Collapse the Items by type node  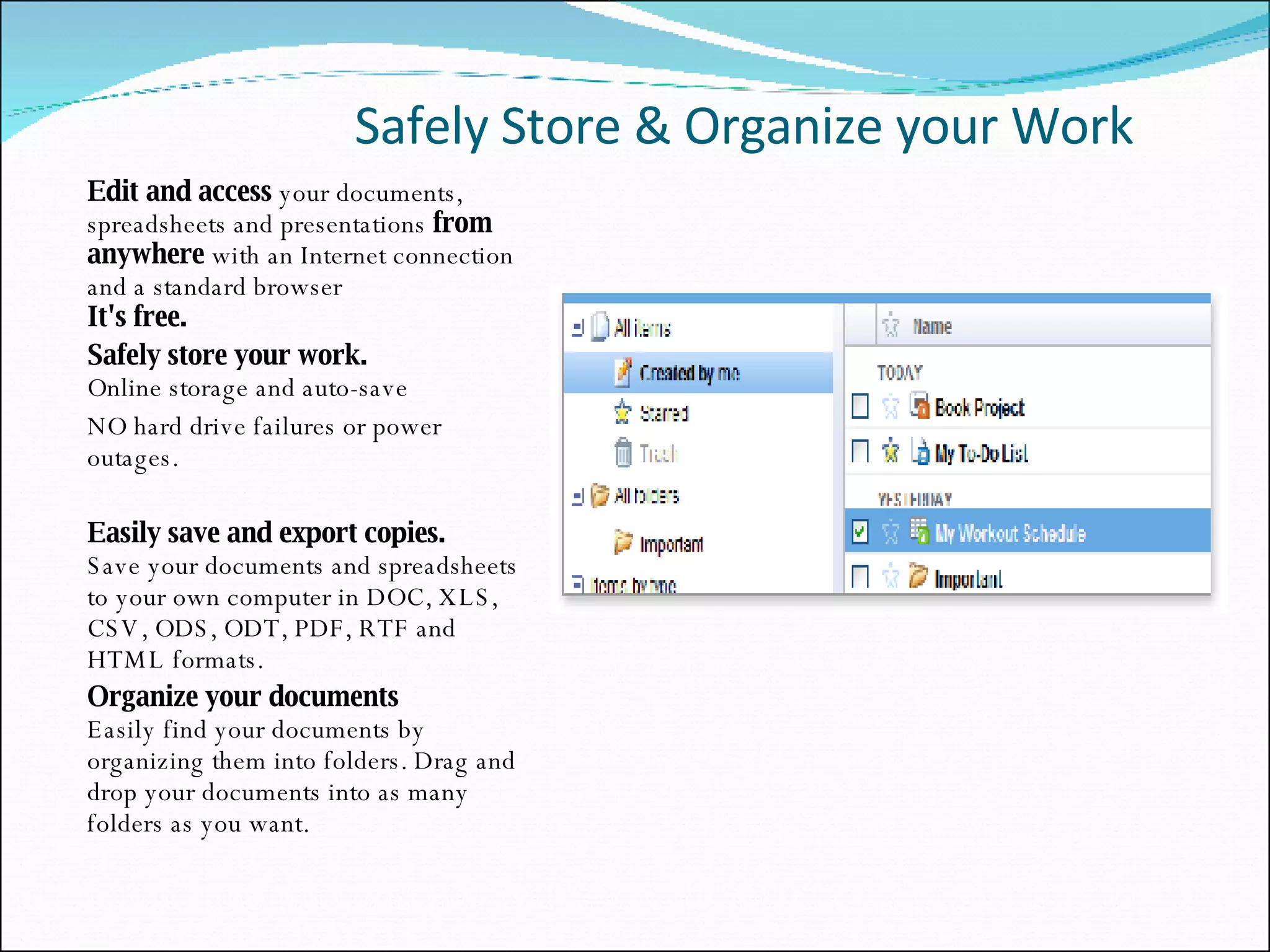[x=577, y=584]
